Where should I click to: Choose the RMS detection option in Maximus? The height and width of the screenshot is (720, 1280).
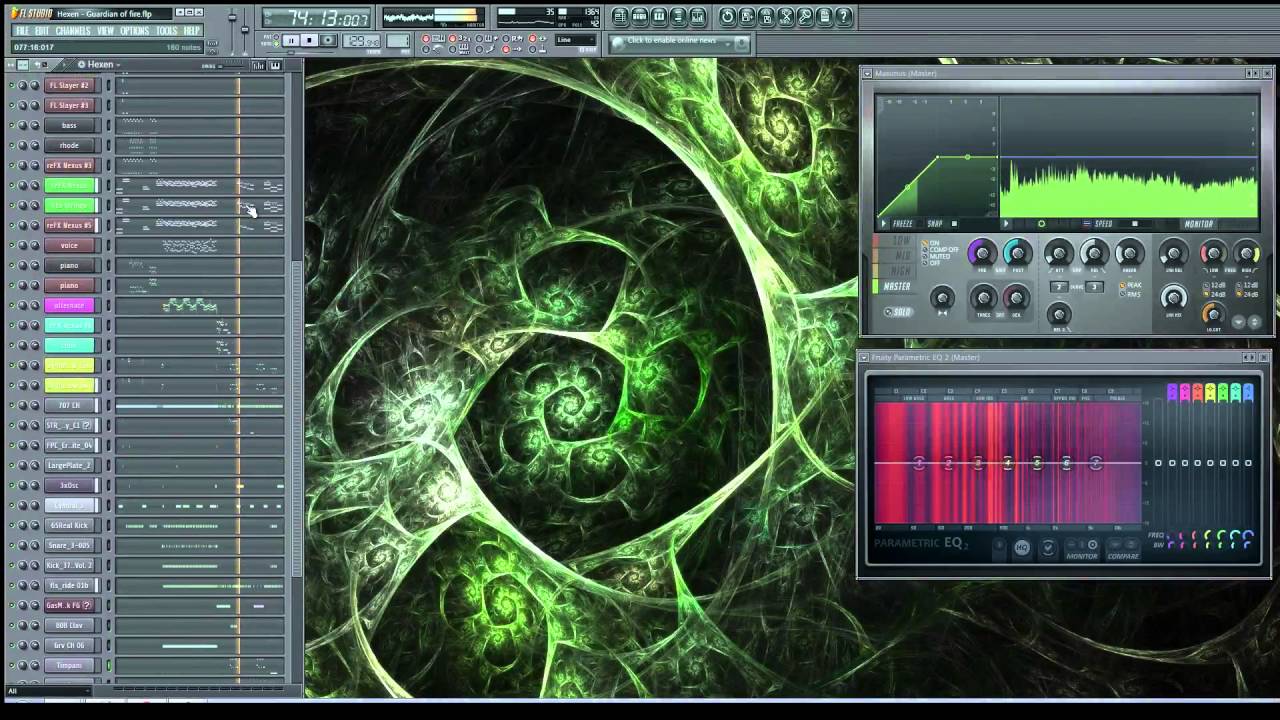[1129, 294]
